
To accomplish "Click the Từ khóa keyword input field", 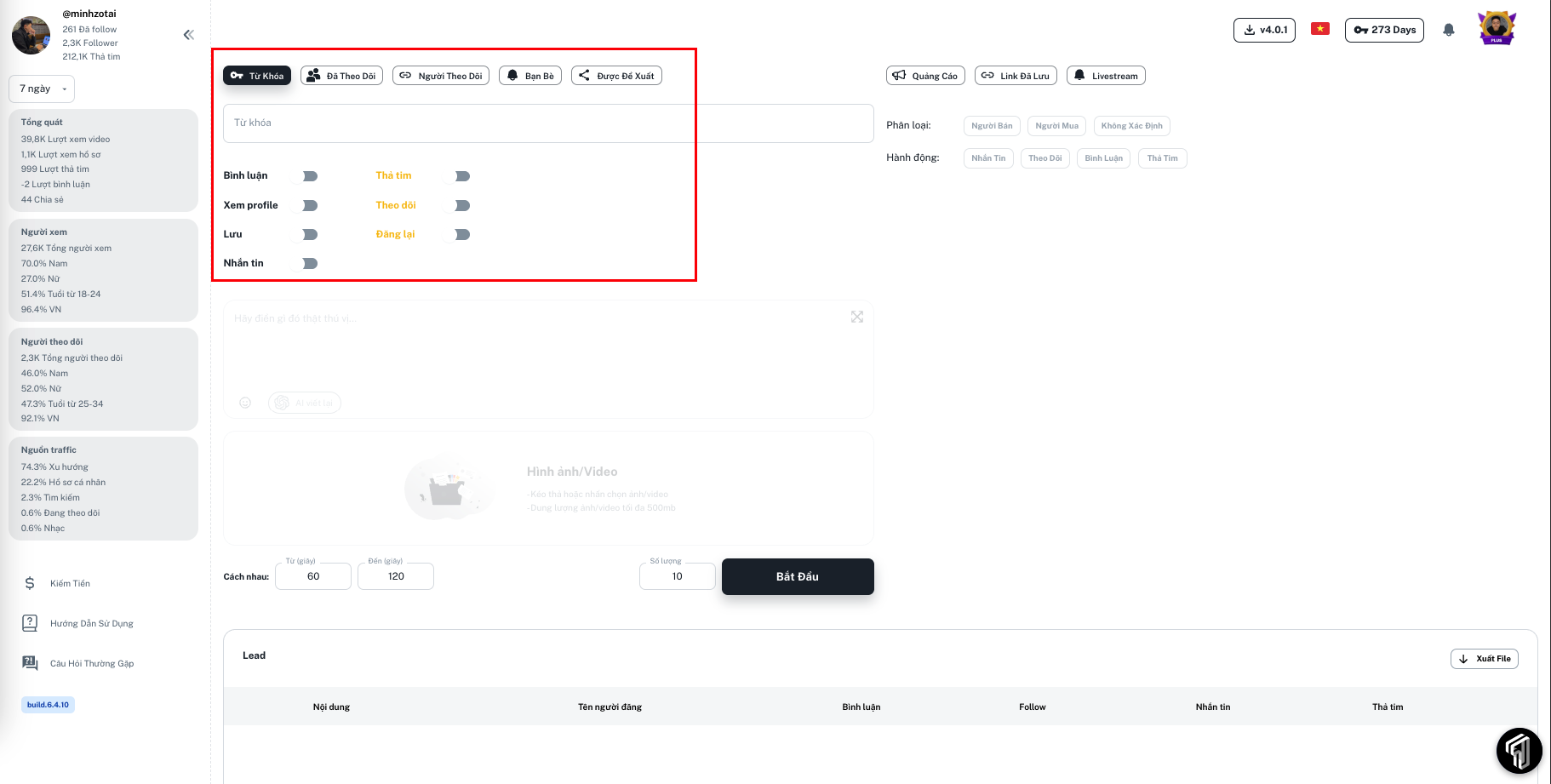I will 548,123.
